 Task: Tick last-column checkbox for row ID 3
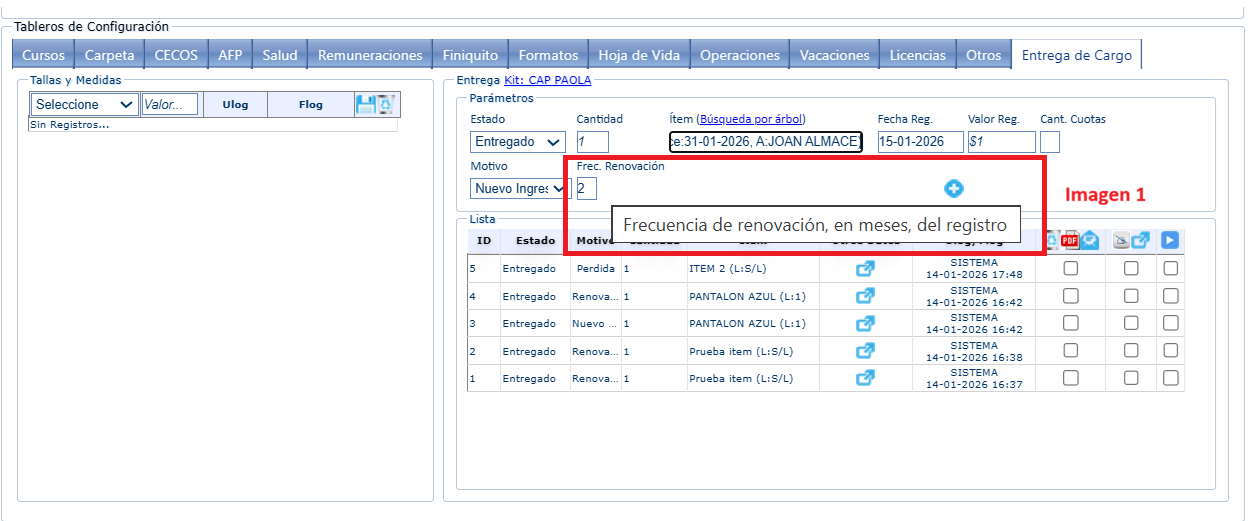1170,324
